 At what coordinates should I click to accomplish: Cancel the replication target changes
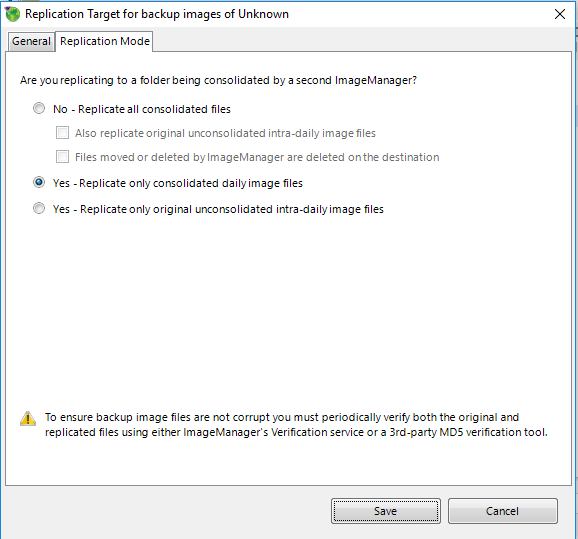(x=502, y=511)
